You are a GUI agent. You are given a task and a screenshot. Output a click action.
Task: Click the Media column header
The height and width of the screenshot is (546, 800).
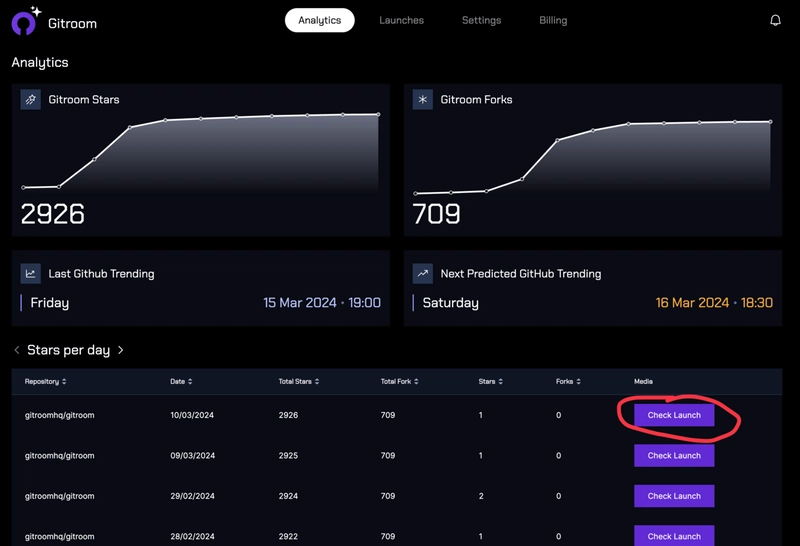(x=643, y=381)
